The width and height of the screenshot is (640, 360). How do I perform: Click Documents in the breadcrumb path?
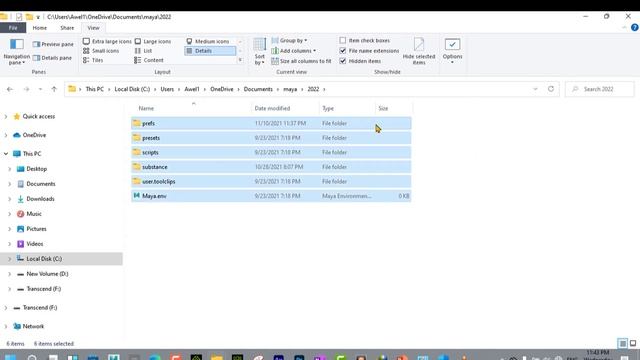pos(258,89)
